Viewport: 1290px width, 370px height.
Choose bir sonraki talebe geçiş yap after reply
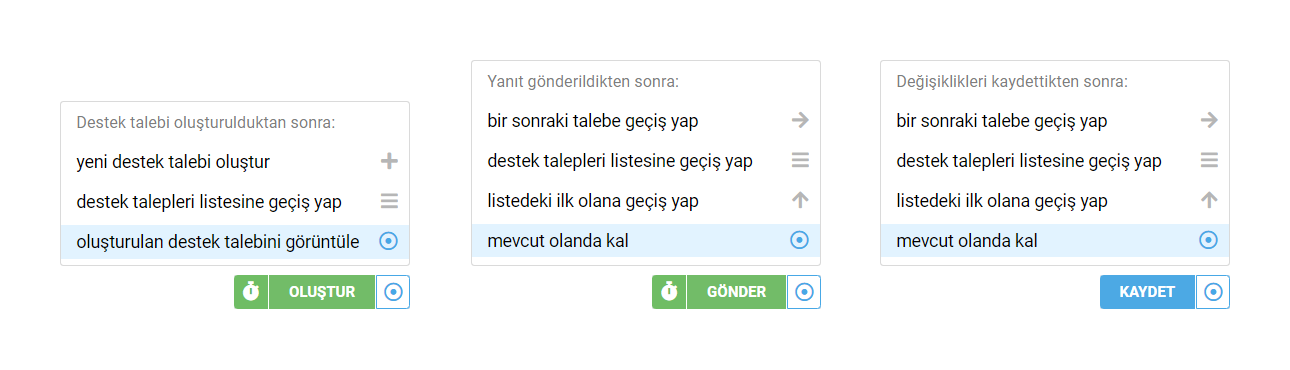(646, 121)
